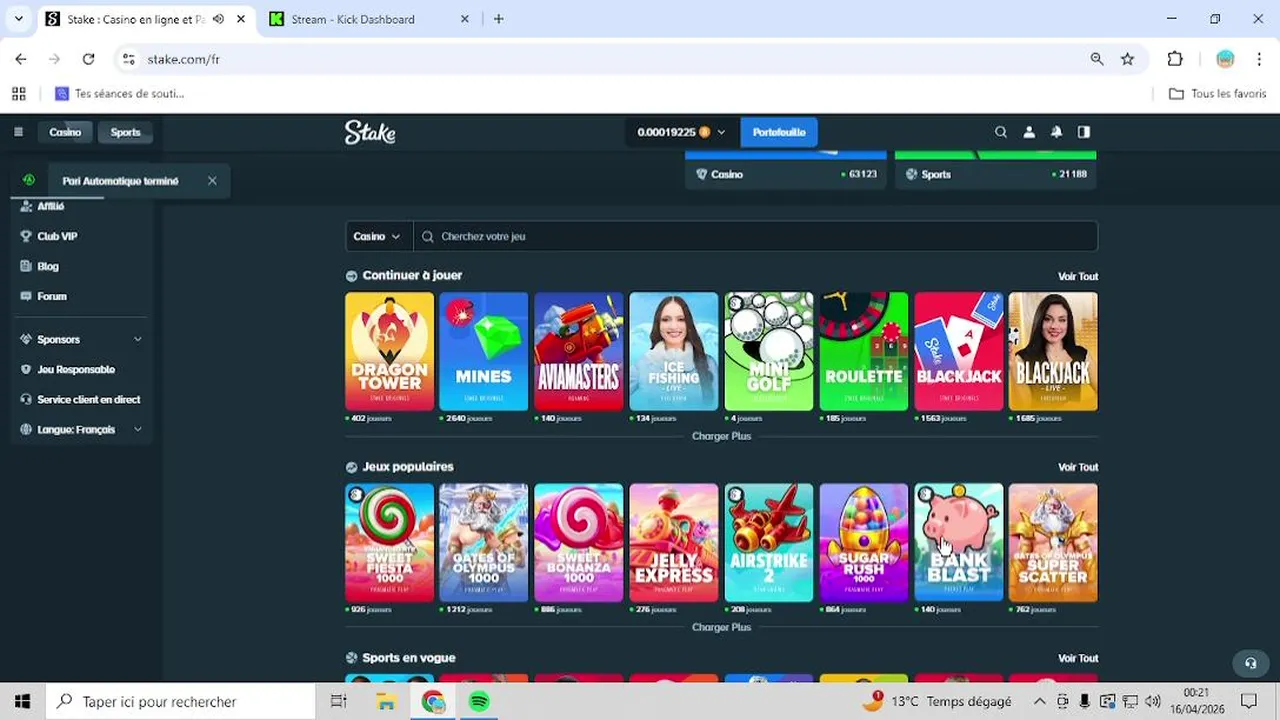The height and width of the screenshot is (720, 1280).
Task: Open the balance currency dropdown
Action: tap(681, 132)
